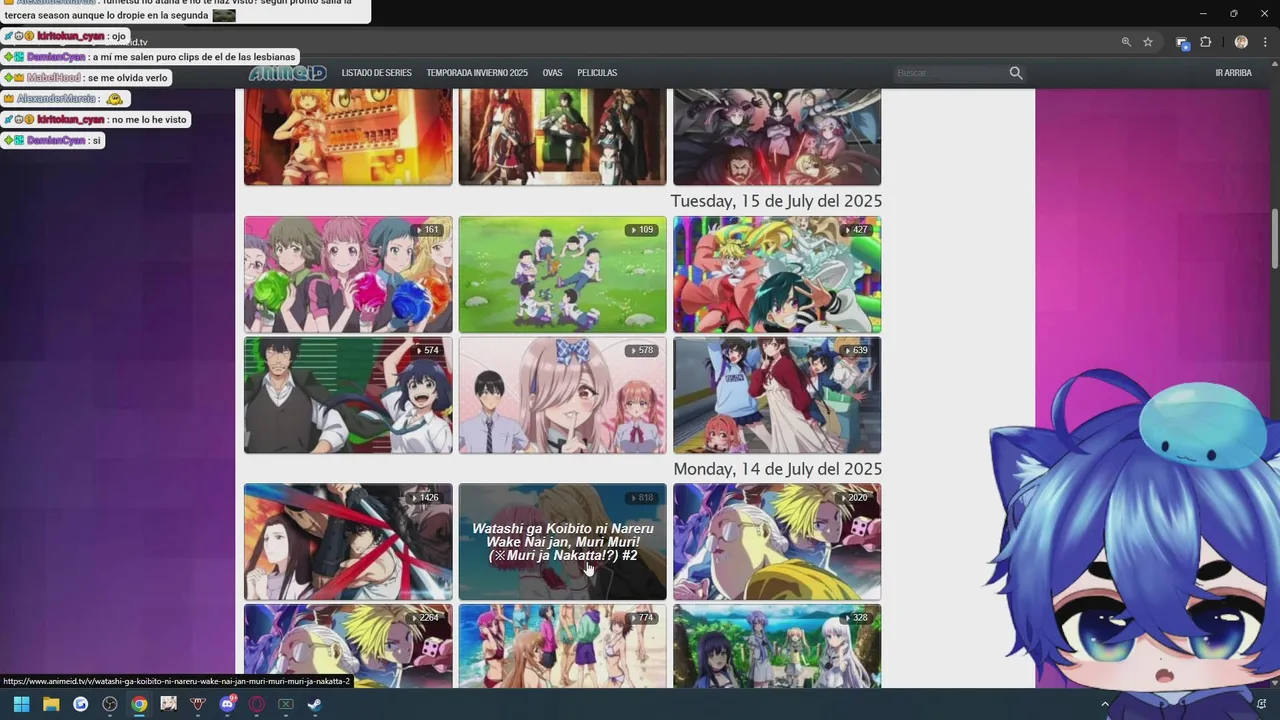1280x720 pixels.
Task: Focus the Buscar search field
Action: pos(950,73)
